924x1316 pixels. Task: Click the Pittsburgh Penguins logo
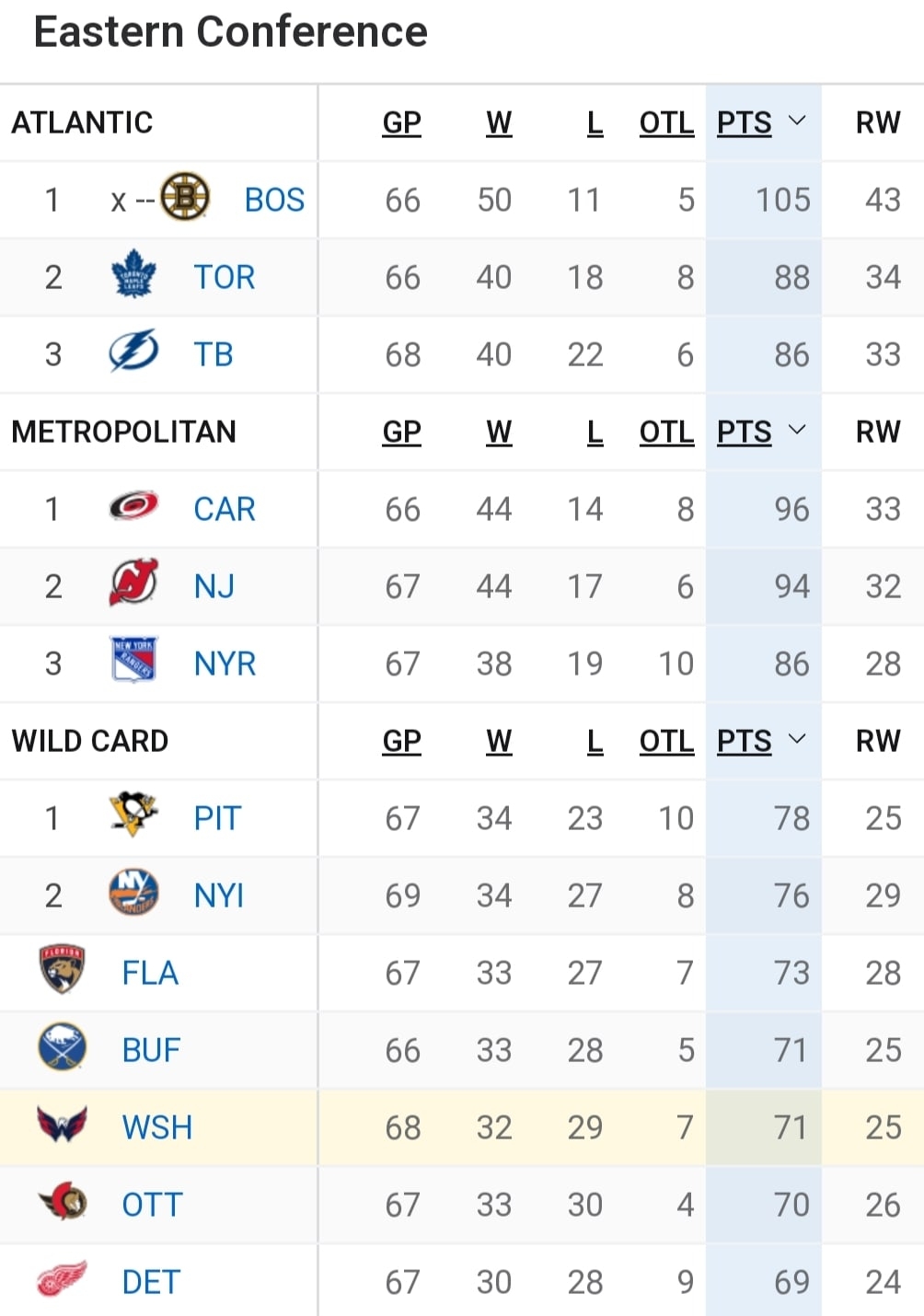133,815
